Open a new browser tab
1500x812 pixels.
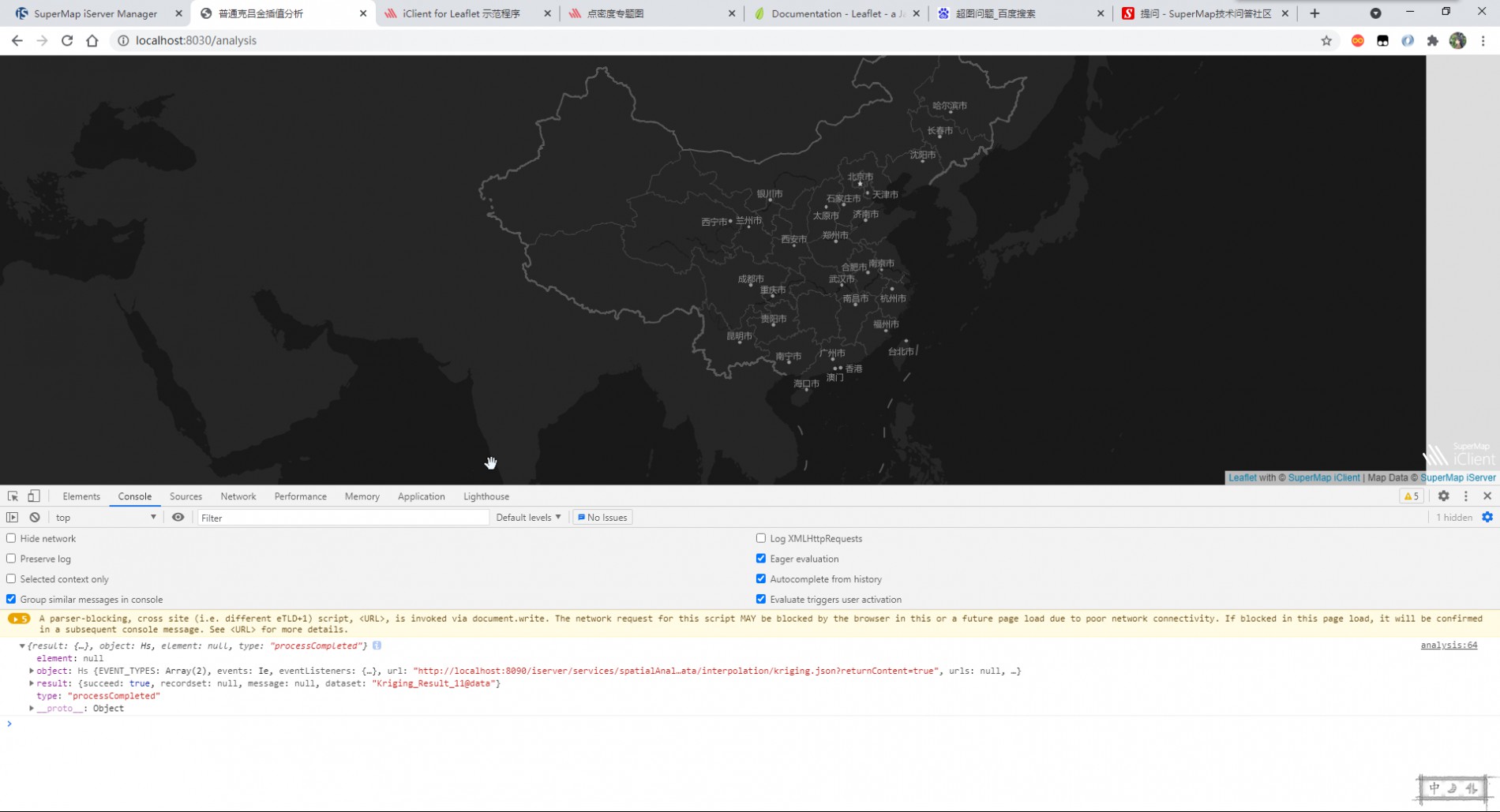[1314, 13]
